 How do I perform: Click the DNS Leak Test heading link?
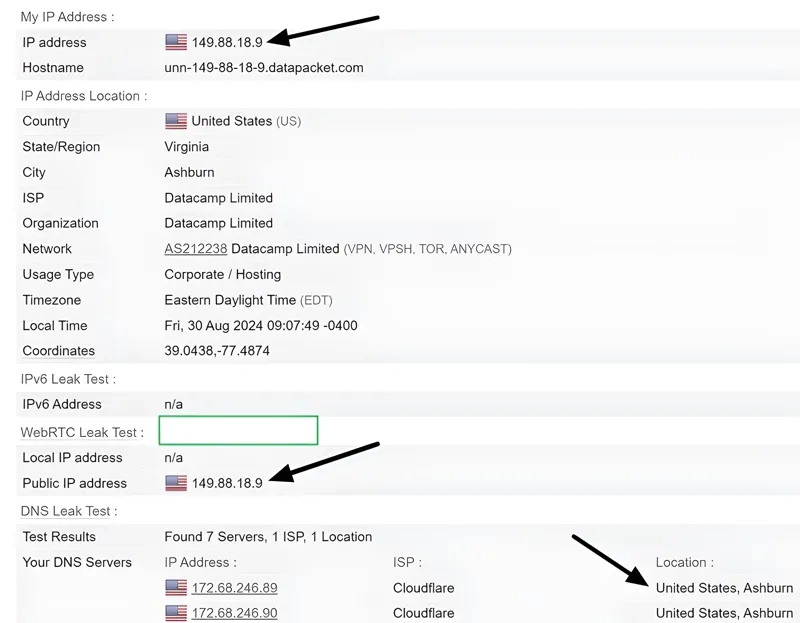pos(65,511)
